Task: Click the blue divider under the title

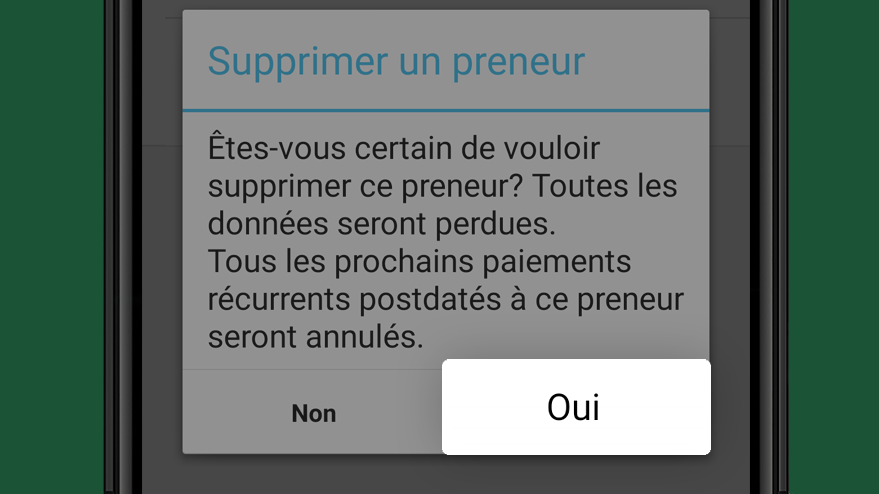Action: pos(446,110)
